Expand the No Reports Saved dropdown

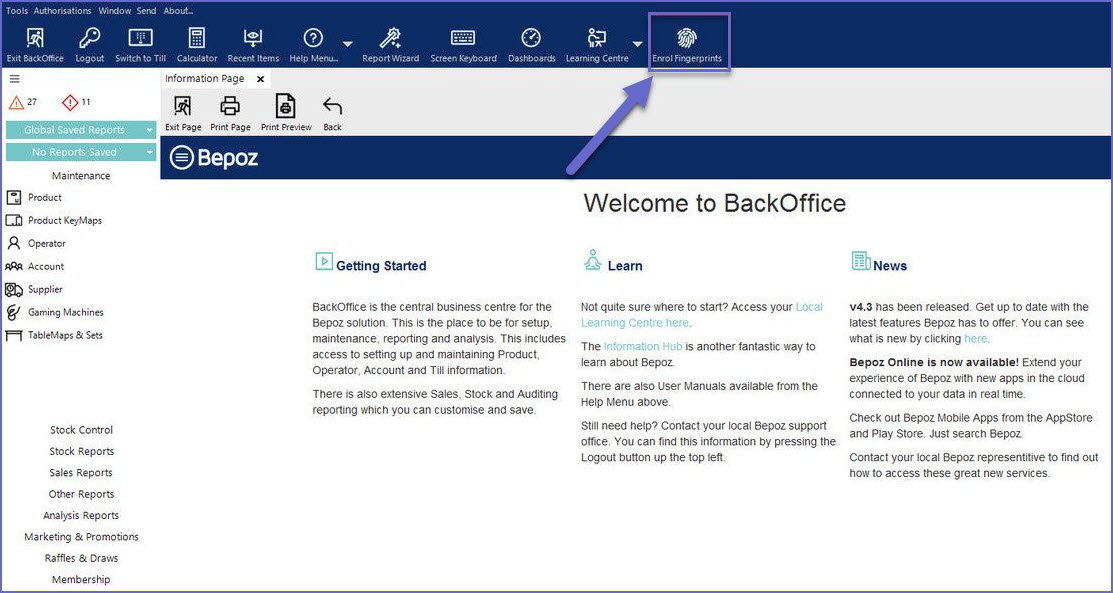coord(149,152)
